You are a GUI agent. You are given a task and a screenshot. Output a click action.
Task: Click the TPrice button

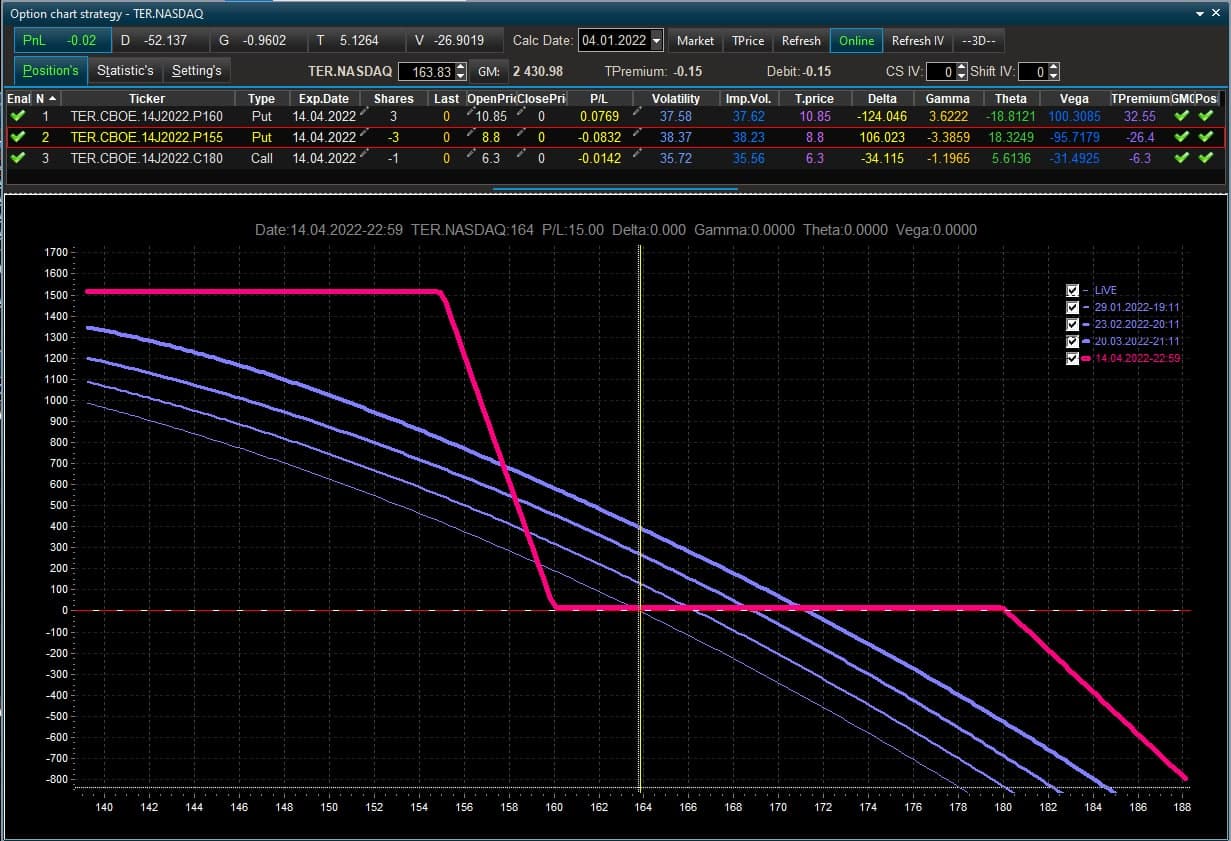(748, 41)
